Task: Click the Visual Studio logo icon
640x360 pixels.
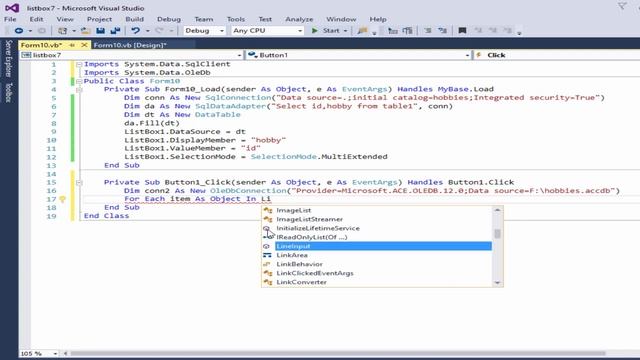Action: 12,8
